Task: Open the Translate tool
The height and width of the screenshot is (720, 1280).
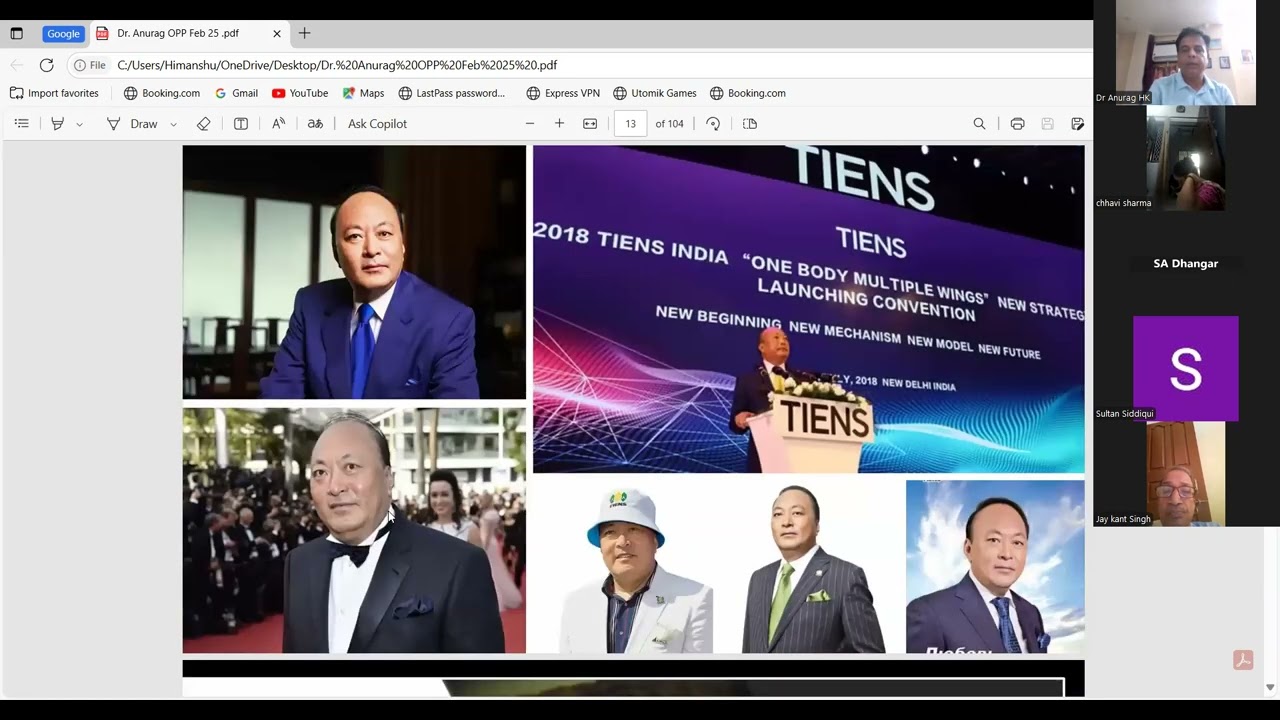Action: tap(315, 124)
